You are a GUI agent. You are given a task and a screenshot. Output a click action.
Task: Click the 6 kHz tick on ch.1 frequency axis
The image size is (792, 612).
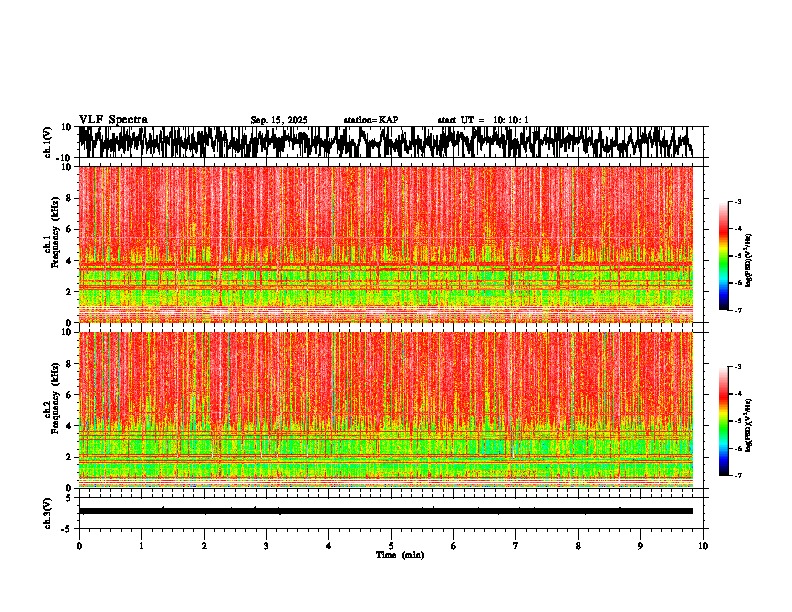point(71,229)
